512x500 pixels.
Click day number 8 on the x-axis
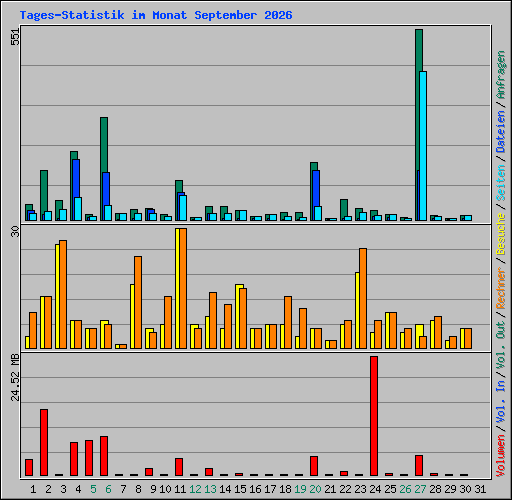tap(138, 489)
